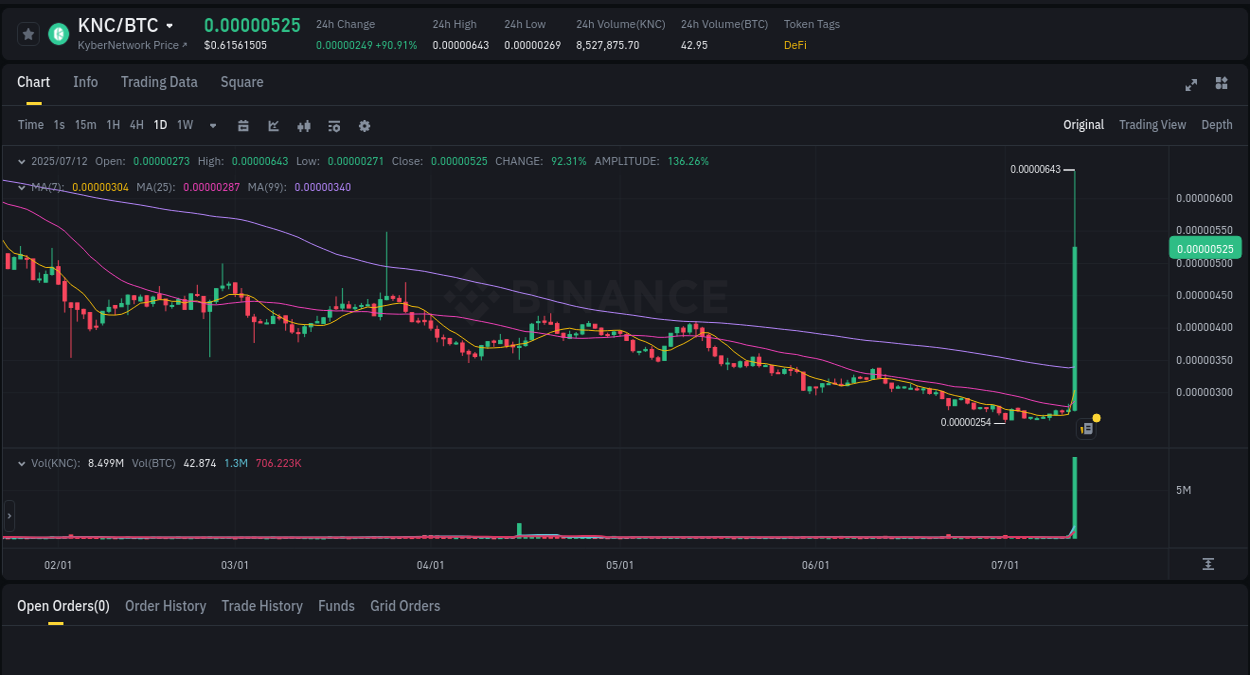Click the chart settings gear icon
The width and height of the screenshot is (1250, 675).
tap(364, 126)
